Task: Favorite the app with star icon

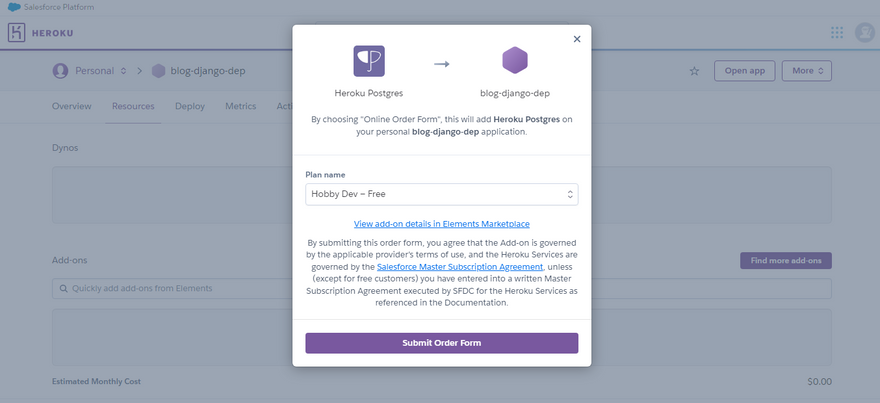Action: [x=694, y=71]
